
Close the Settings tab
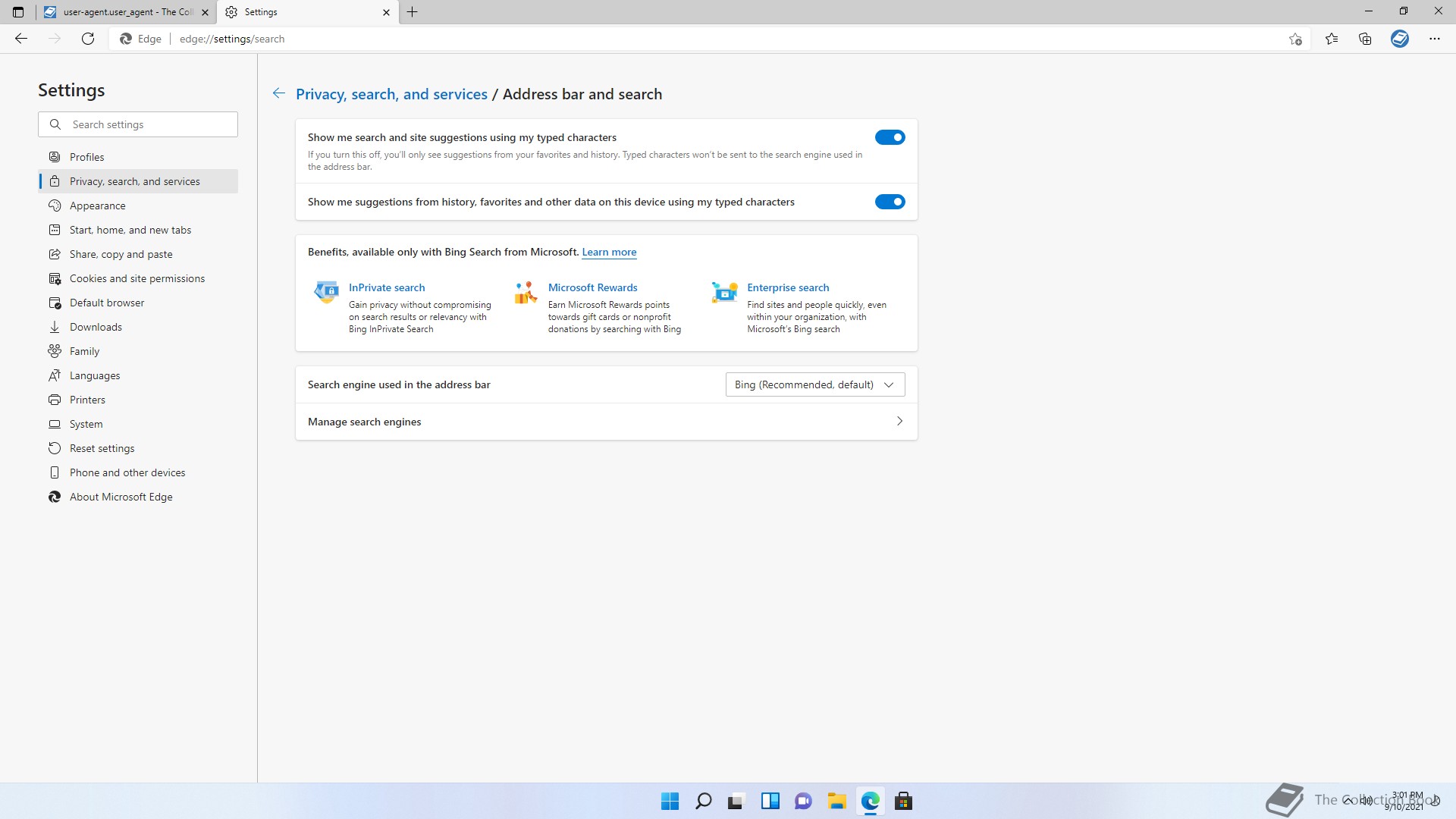coord(386,12)
